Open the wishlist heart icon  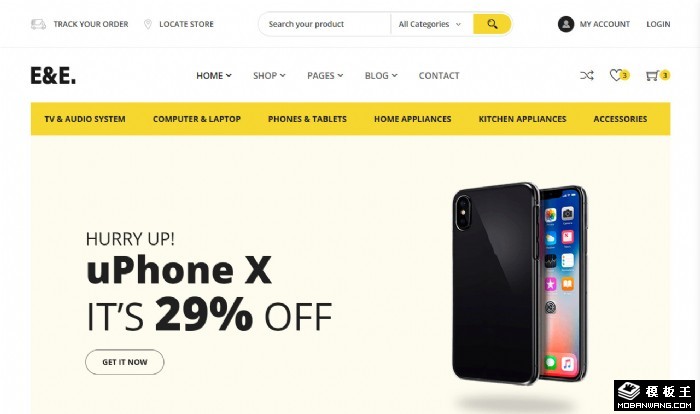pyautogui.click(x=616, y=75)
